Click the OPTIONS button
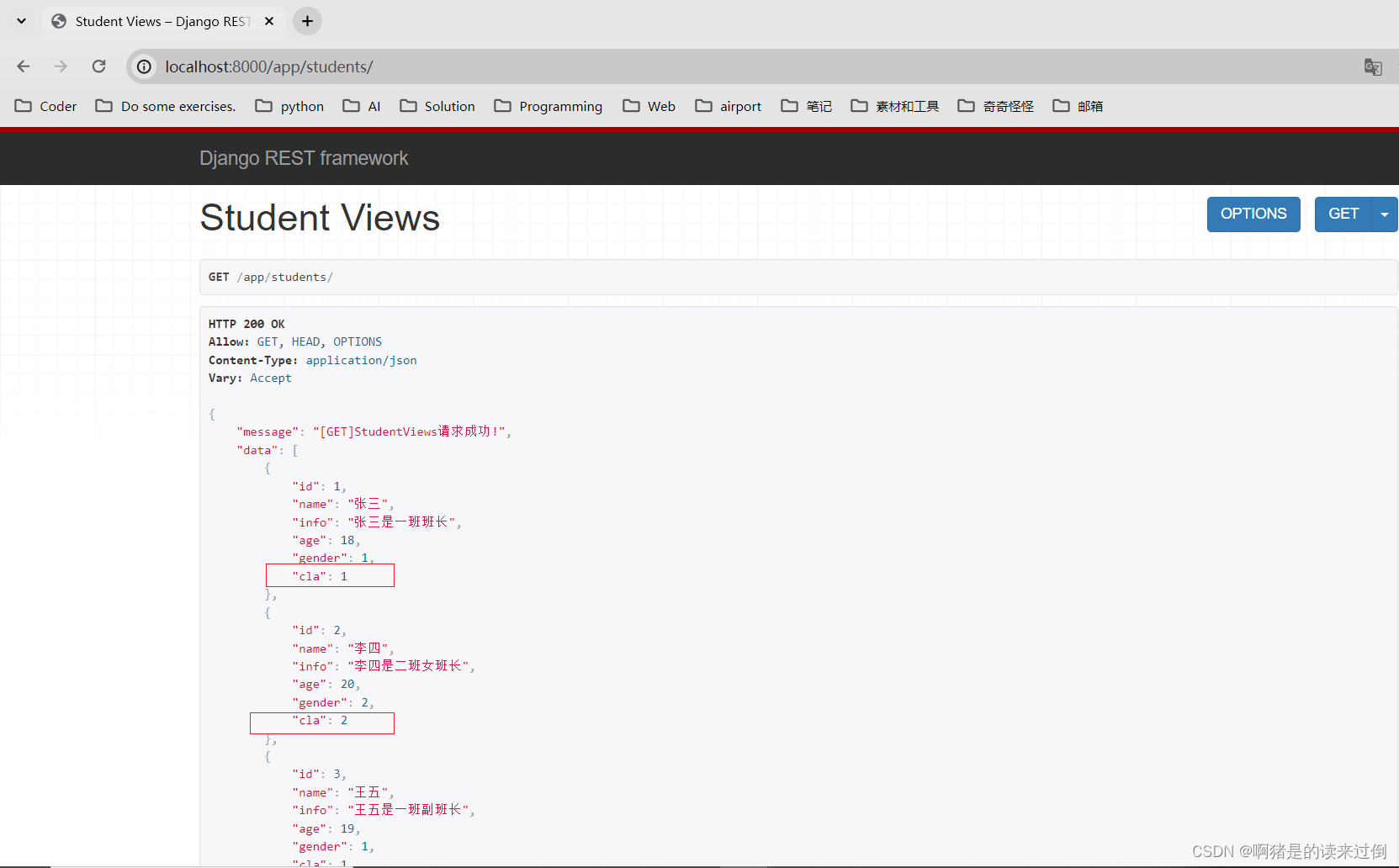Image resolution: width=1399 pixels, height=868 pixels. tap(1253, 214)
